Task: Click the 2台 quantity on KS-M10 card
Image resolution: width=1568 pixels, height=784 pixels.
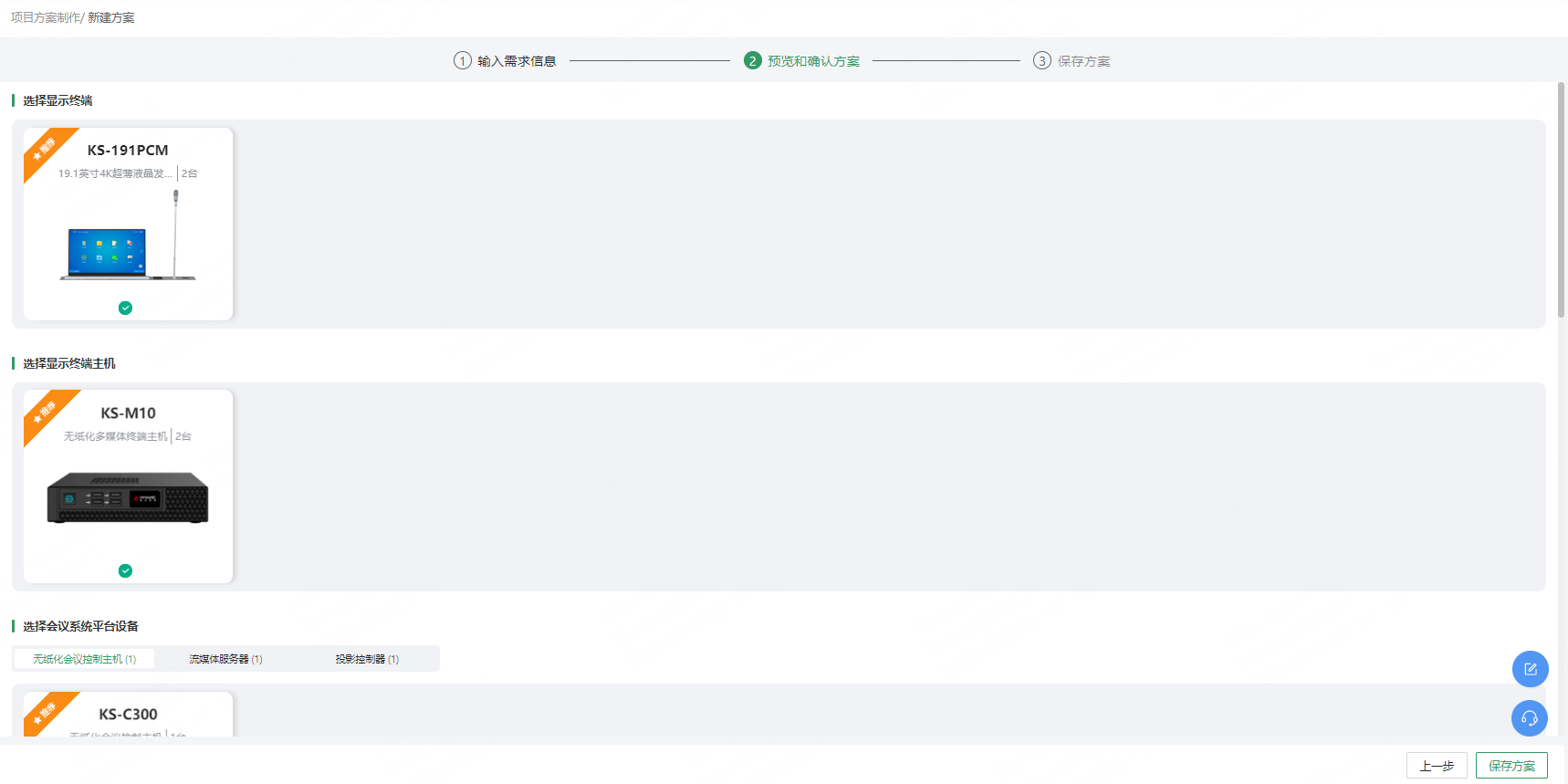Action: click(183, 436)
